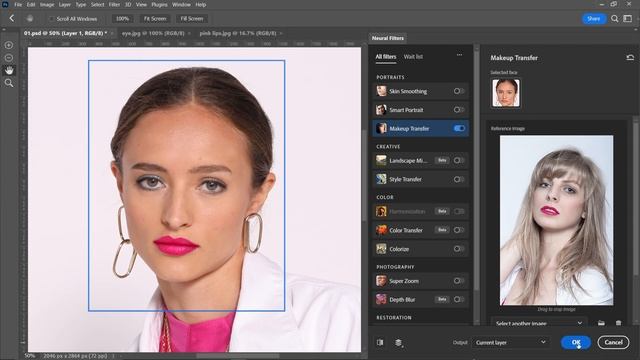Close the 01.psd document tab
Viewport: 640px width, 360px height.
click(x=112, y=33)
